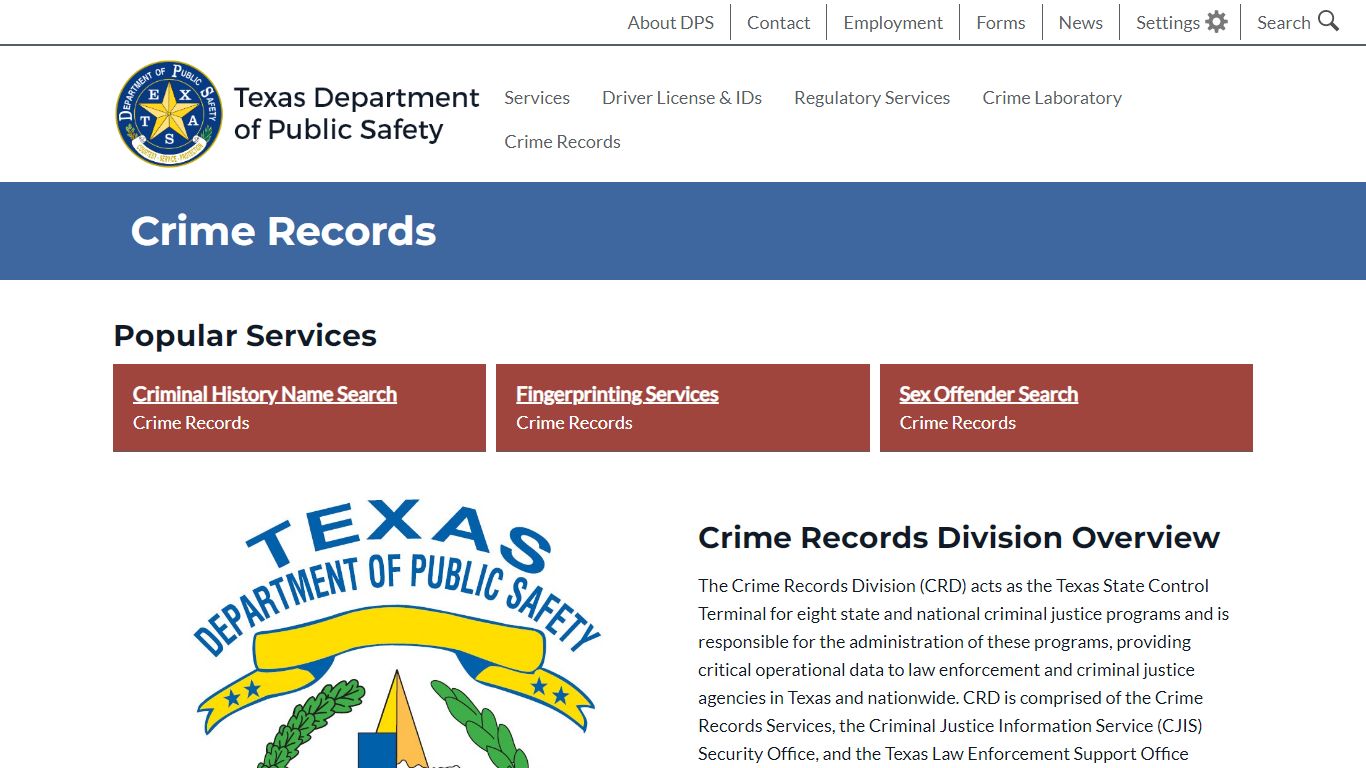Open the Employment link
Image resolution: width=1366 pixels, height=768 pixels.
tap(893, 22)
